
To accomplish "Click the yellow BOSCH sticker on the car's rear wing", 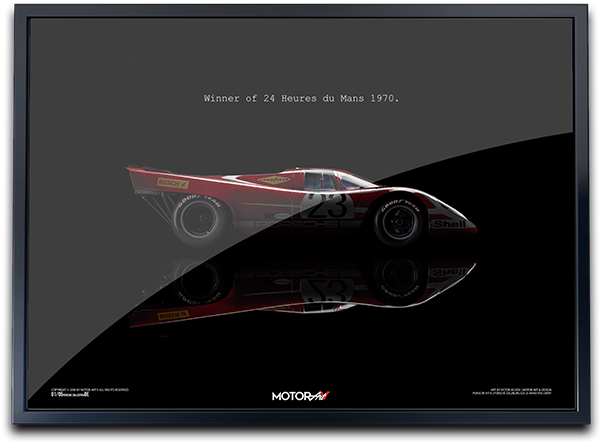I will (172, 183).
